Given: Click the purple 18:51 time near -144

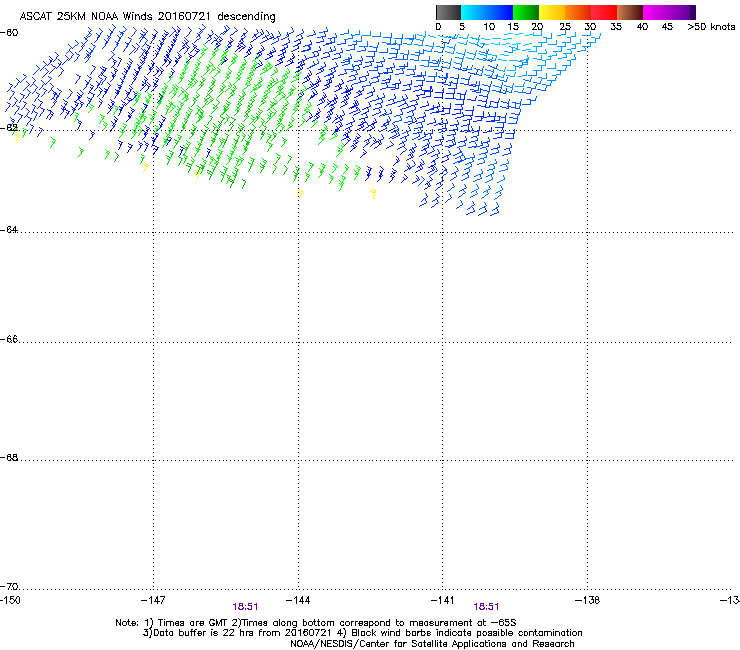Looking at the screenshot, I should pos(245,607).
